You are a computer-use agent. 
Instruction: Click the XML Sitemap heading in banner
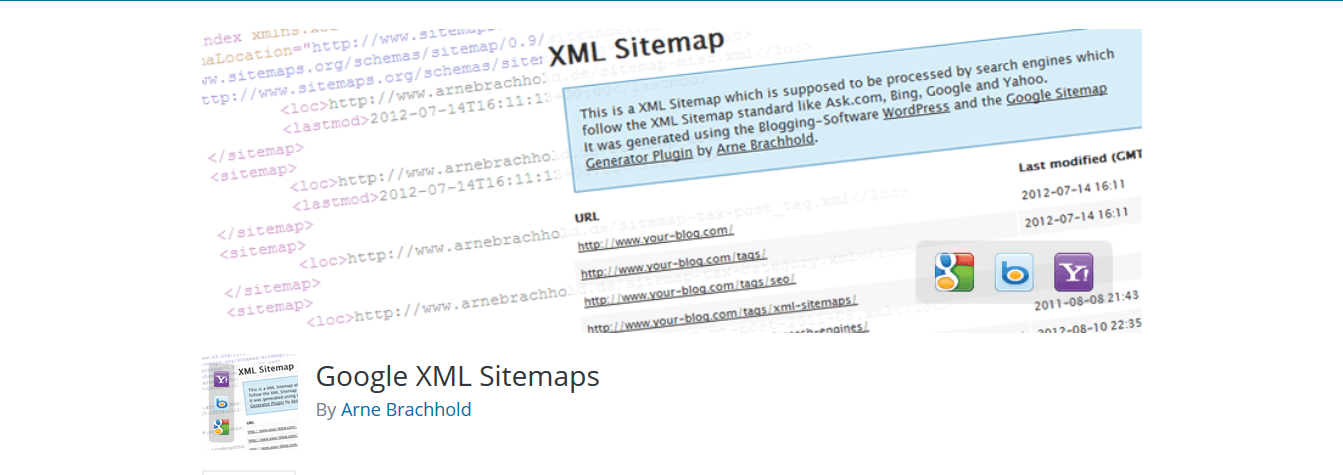click(636, 50)
